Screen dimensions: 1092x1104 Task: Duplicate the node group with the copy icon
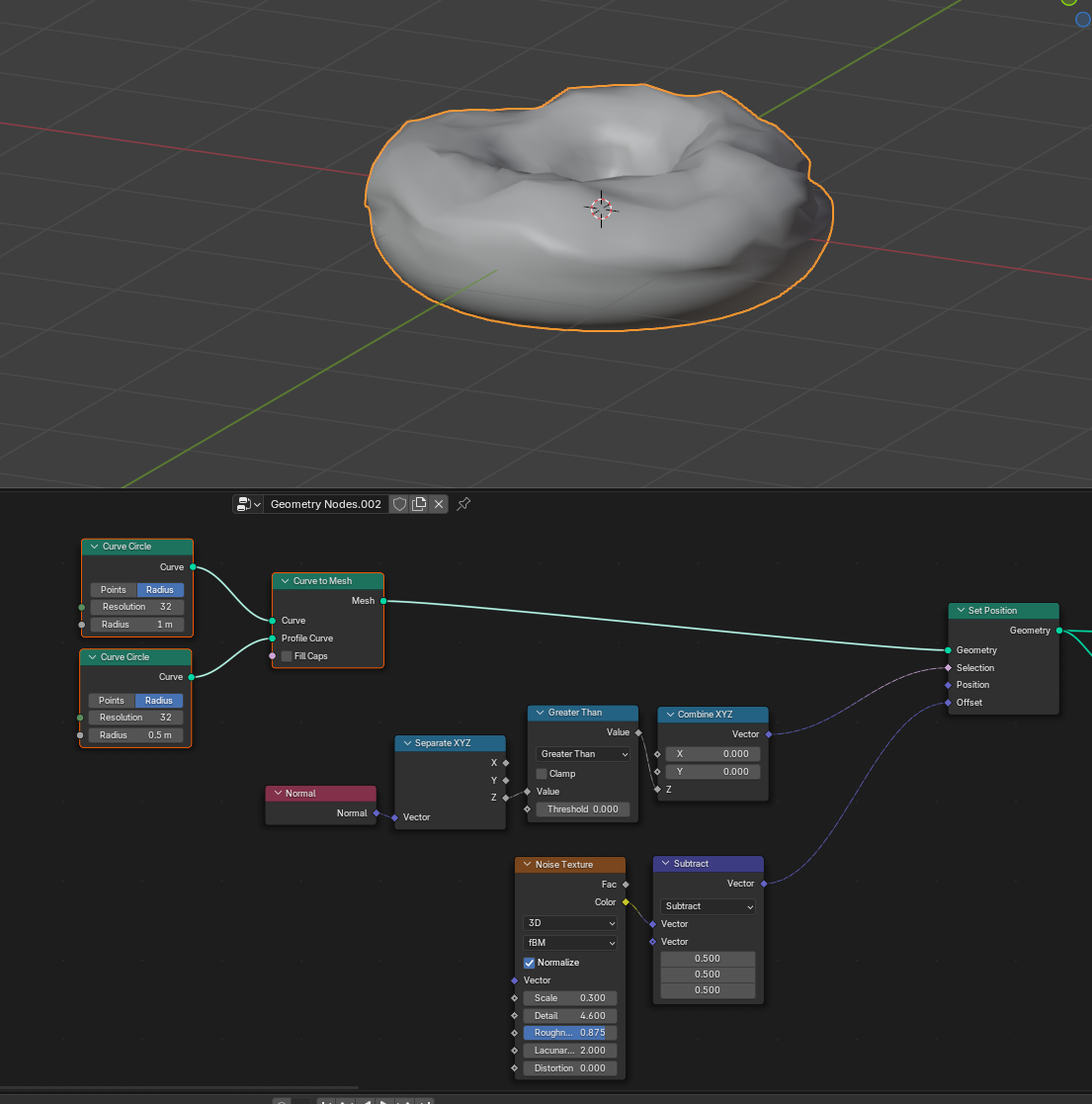tap(419, 504)
